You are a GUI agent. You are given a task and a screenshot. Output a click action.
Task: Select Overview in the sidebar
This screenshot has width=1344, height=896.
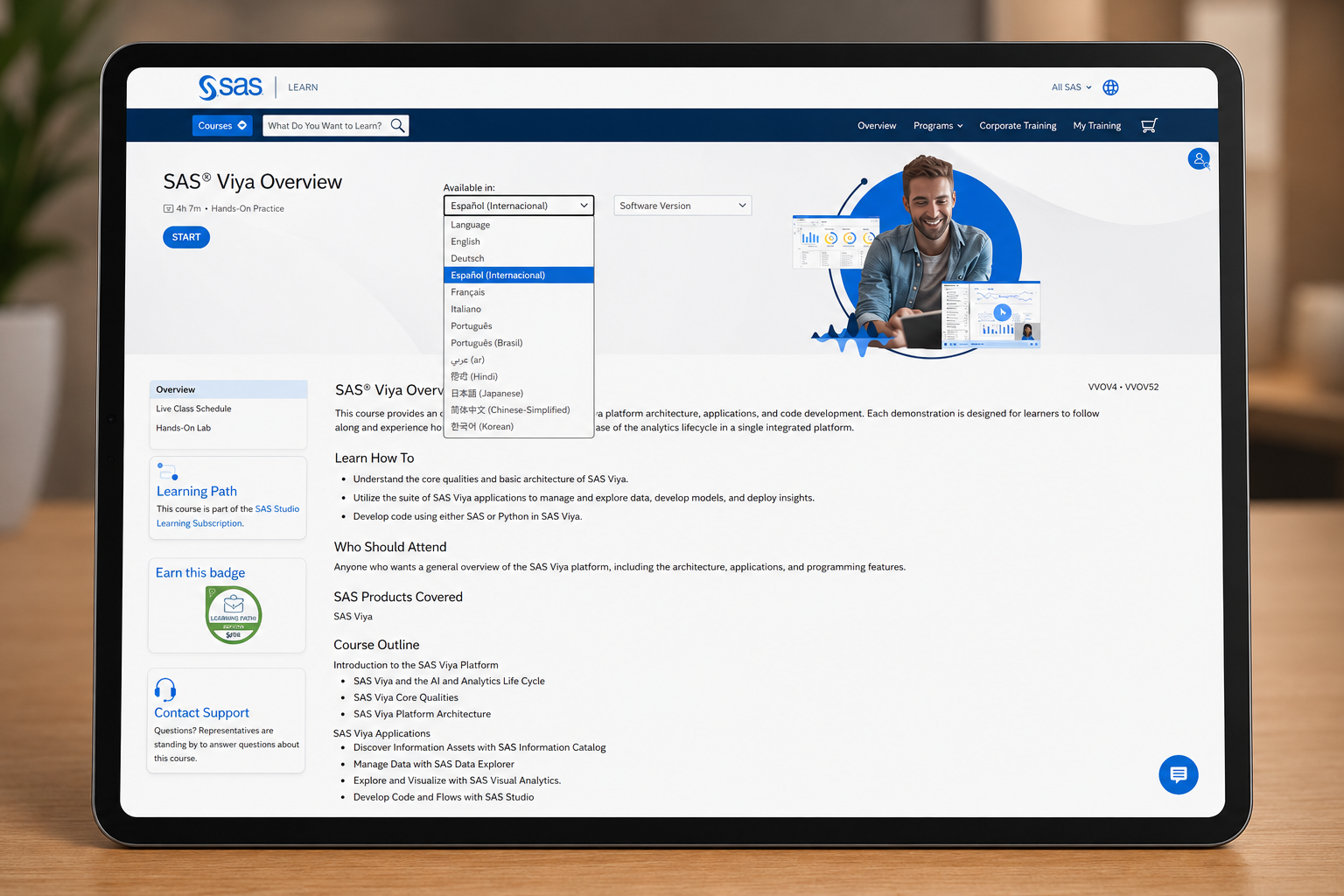[228, 389]
